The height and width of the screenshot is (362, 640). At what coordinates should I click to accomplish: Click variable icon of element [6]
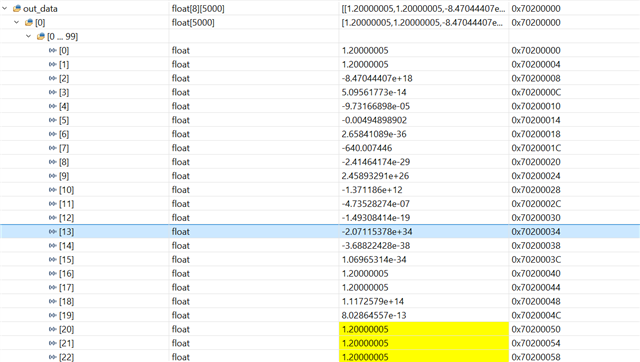pos(52,134)
